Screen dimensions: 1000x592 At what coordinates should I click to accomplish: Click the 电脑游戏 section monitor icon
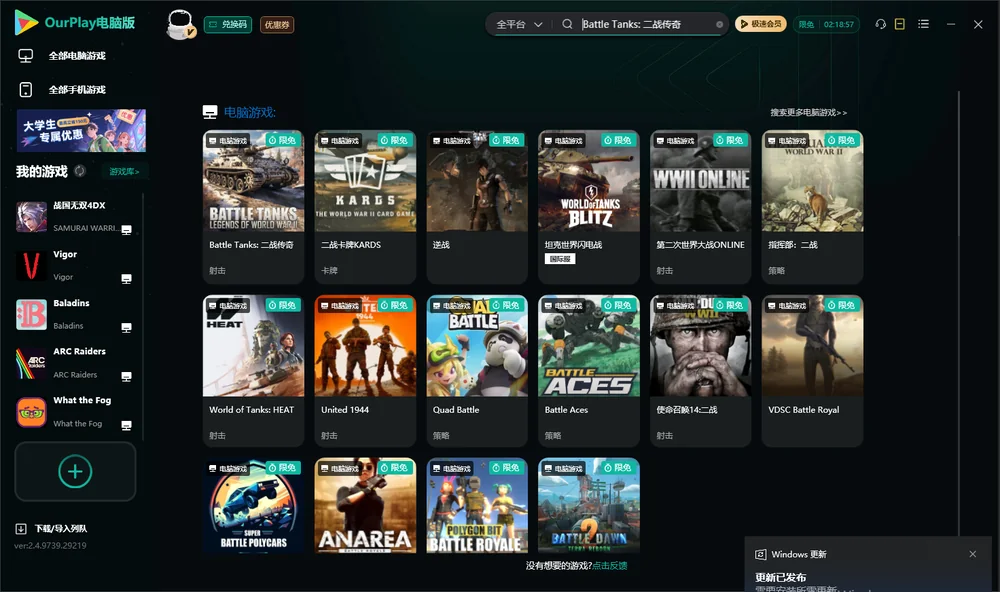(x=210, y=112)
